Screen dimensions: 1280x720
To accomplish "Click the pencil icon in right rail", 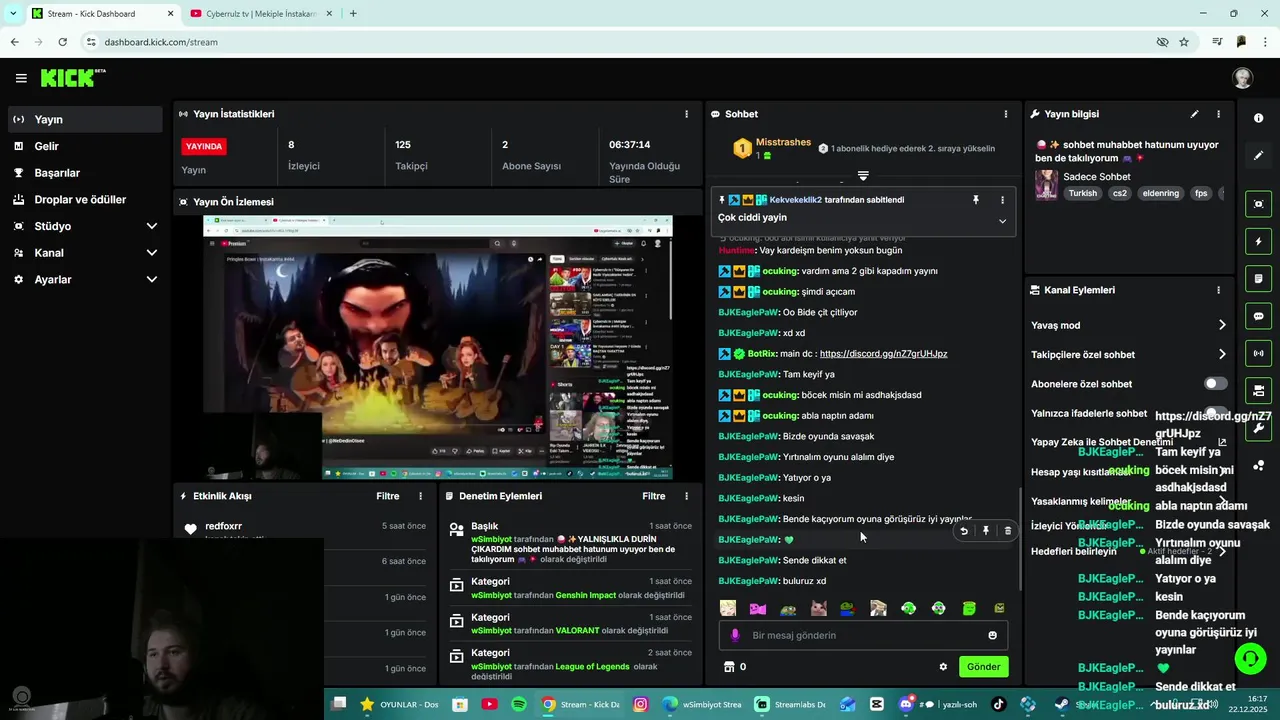I will (1258, 155).
